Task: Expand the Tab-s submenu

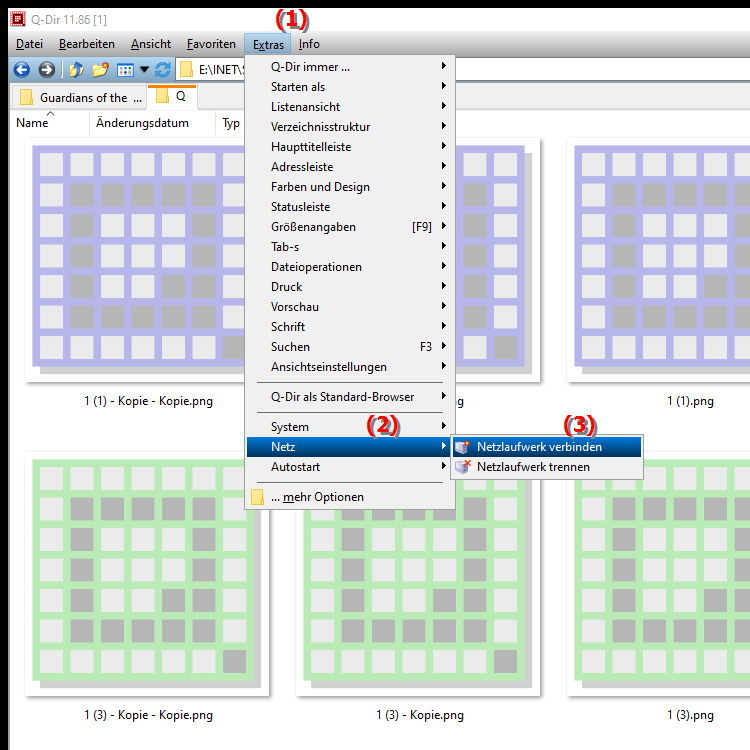Action: [350, 247]
